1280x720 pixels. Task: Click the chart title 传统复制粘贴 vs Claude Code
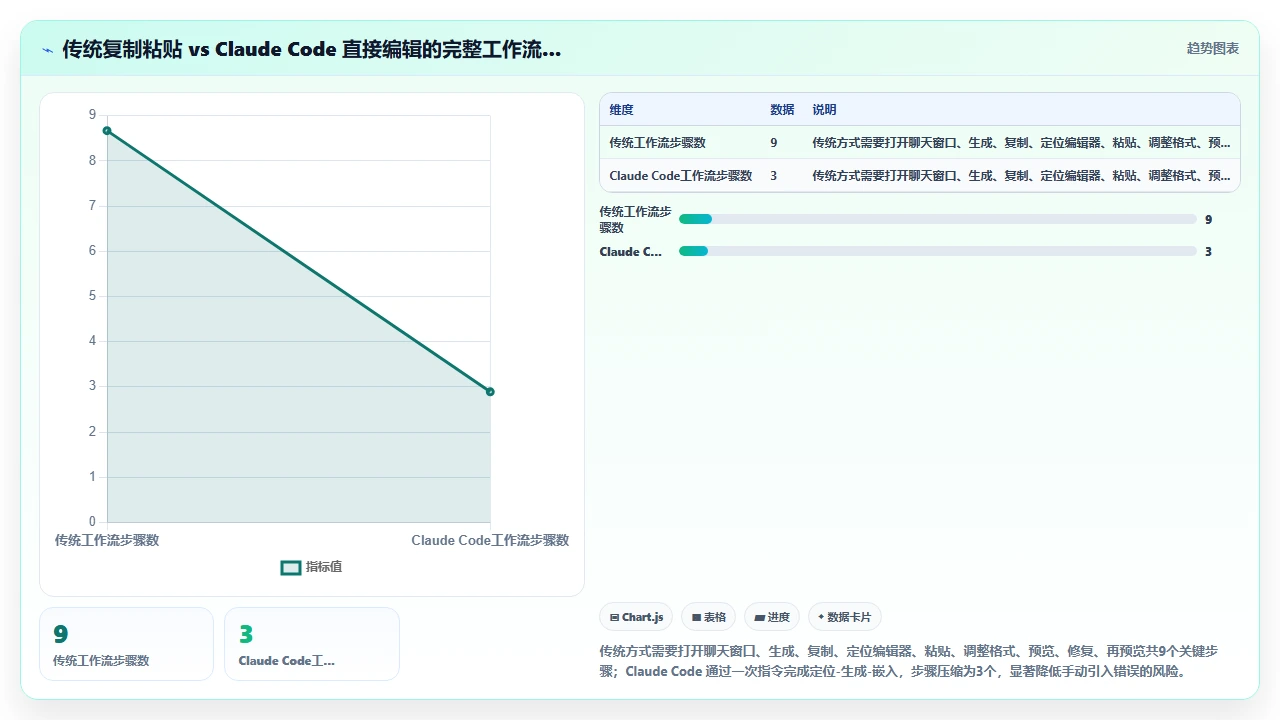311,49
